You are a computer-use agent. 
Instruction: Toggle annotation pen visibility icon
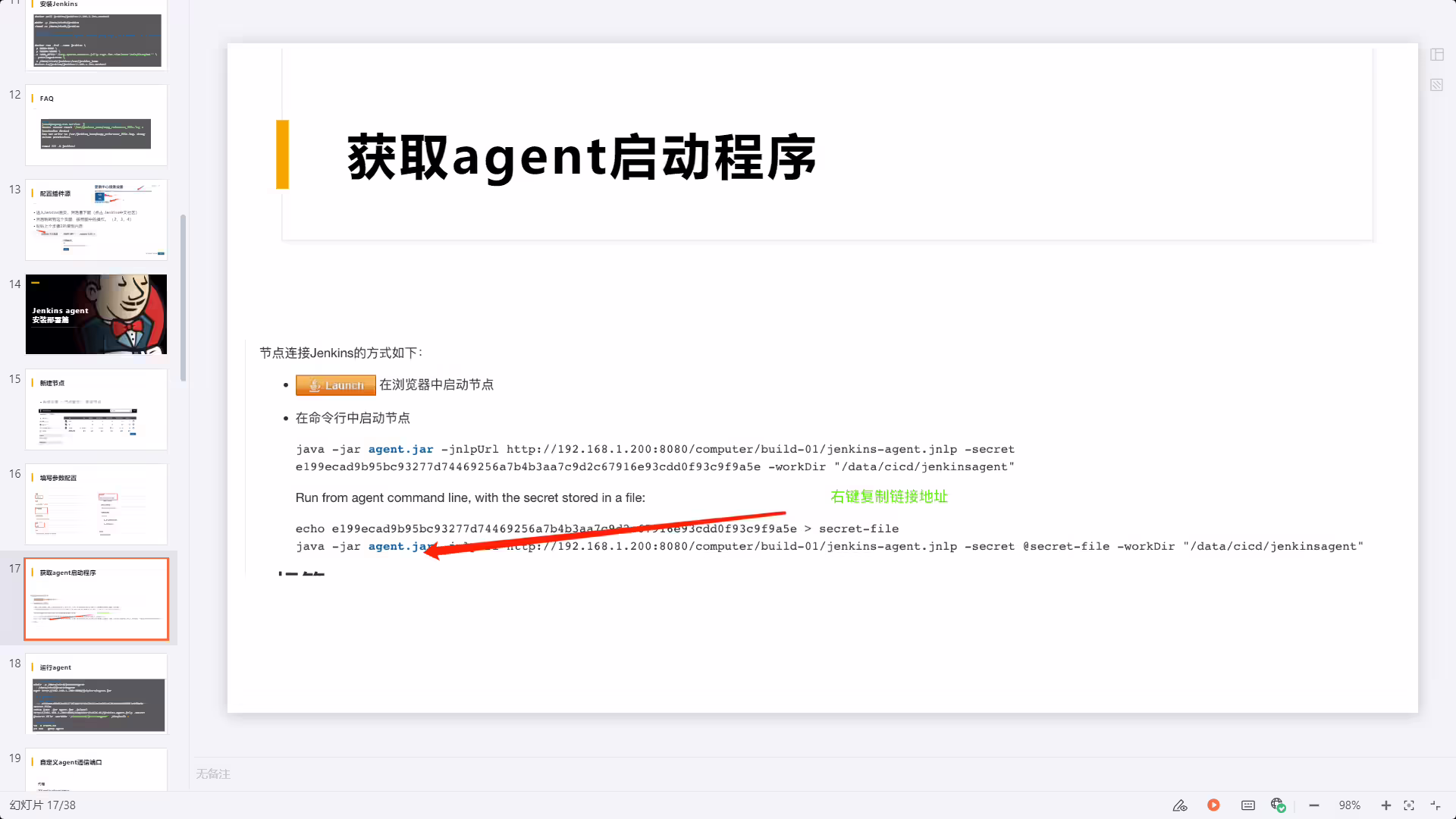(x=1180, y=805)
